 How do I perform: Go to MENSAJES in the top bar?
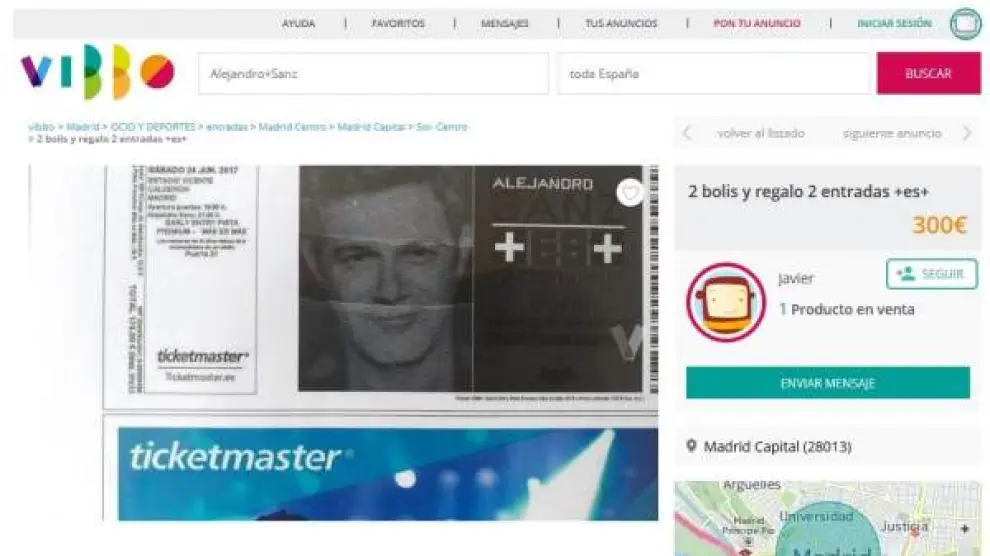click(x=505, y=23)
